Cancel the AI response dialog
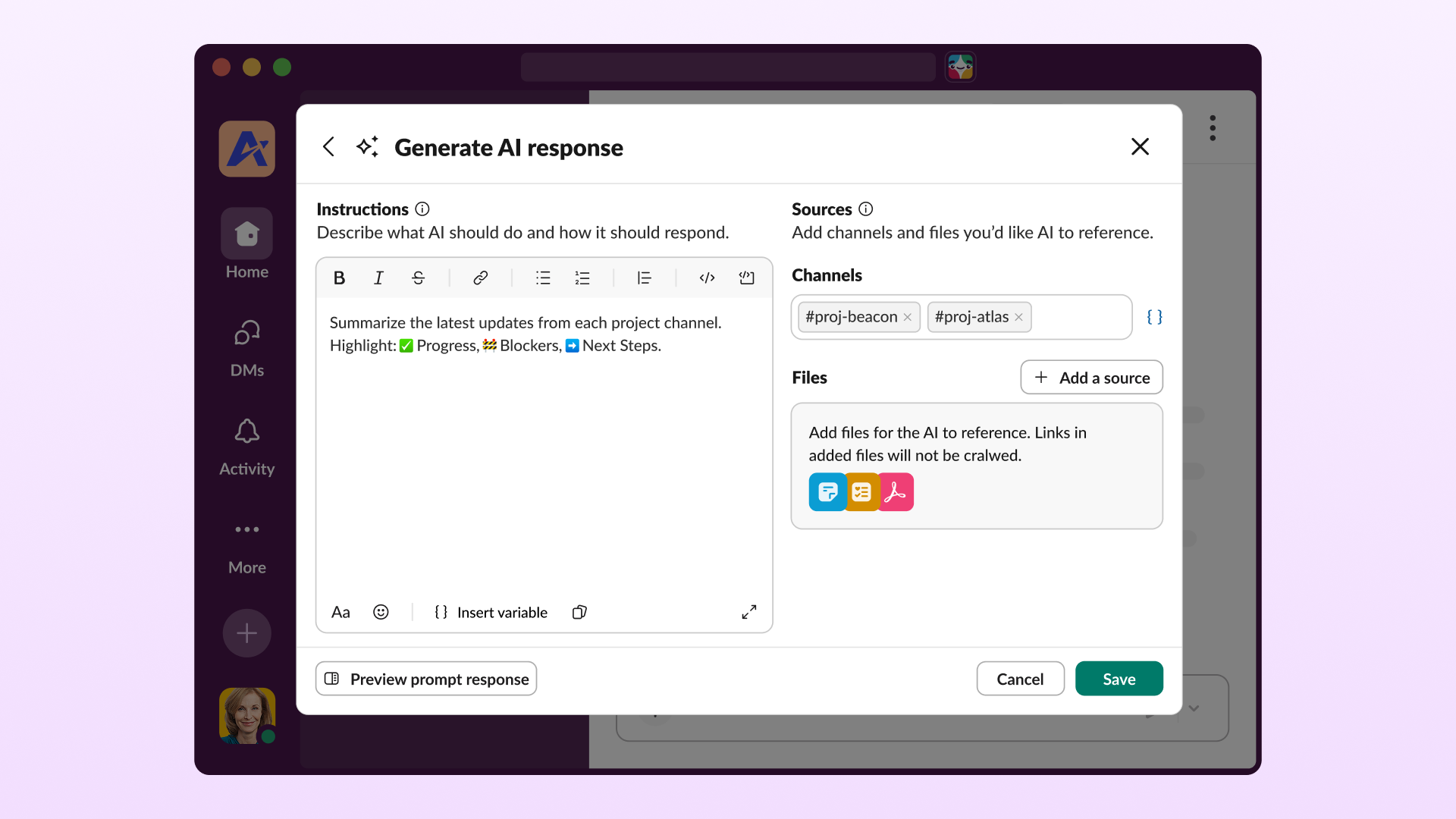1456x819 pixels. [1020, 679]
